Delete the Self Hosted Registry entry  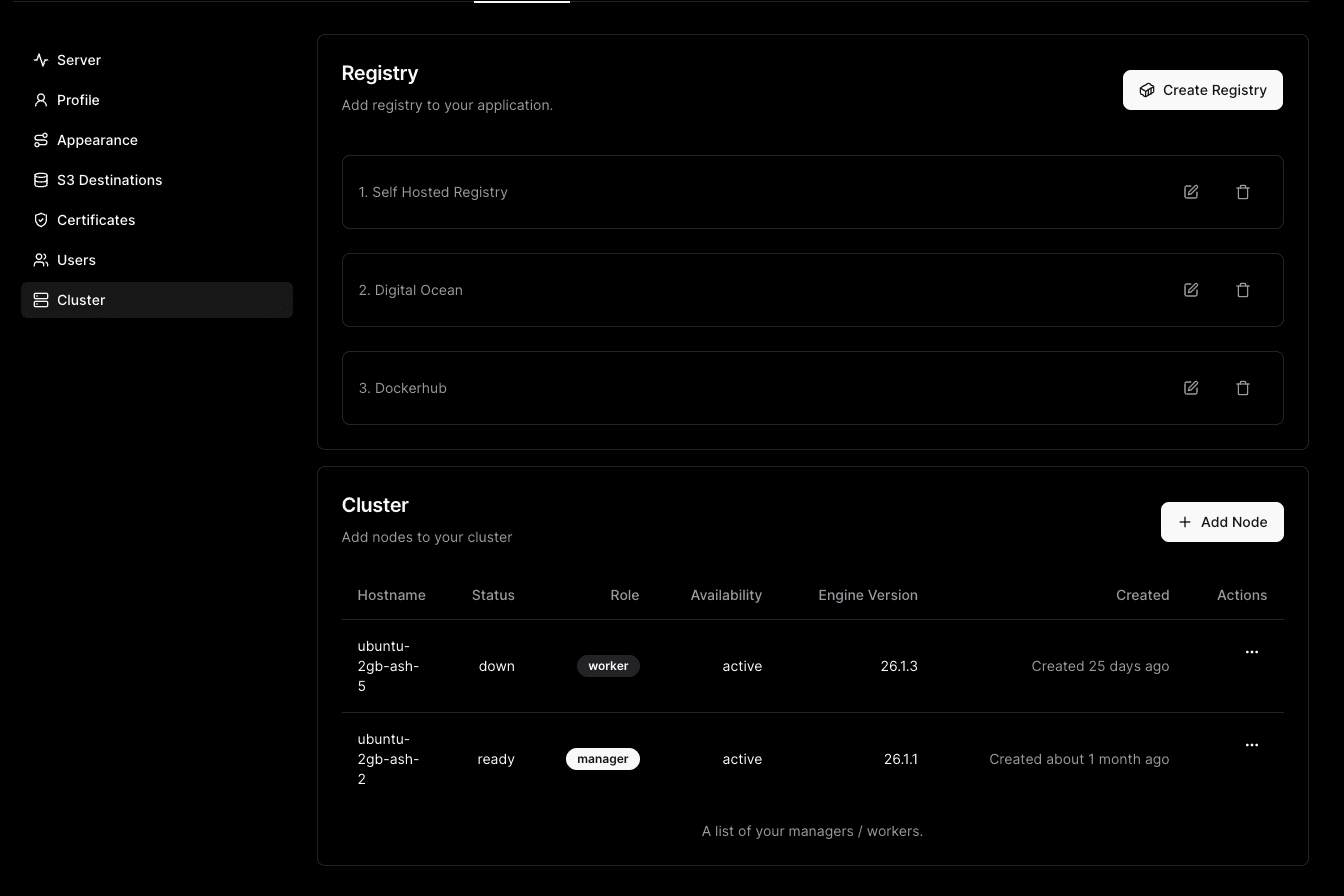[x=1243, y=192]
